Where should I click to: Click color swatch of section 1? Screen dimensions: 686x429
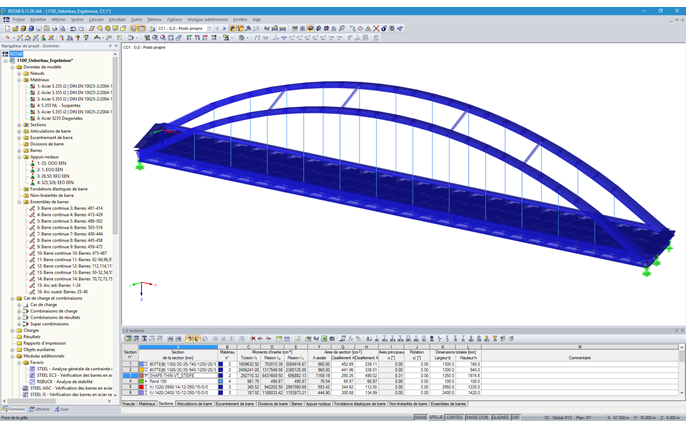pos(141,364)
